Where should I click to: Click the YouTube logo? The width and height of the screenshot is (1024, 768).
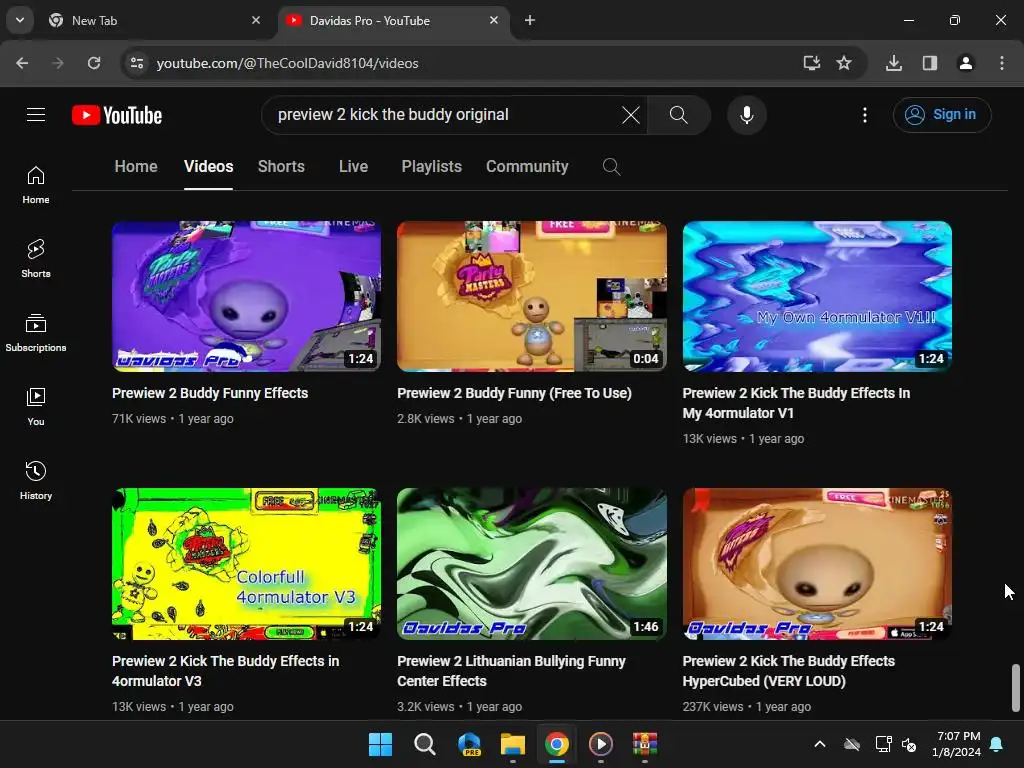click(x=117, y=115)
